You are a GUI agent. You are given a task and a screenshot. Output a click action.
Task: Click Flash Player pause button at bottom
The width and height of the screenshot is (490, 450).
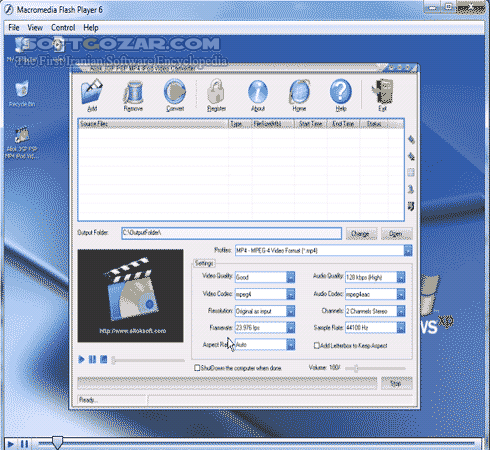[x=24, y=444]
